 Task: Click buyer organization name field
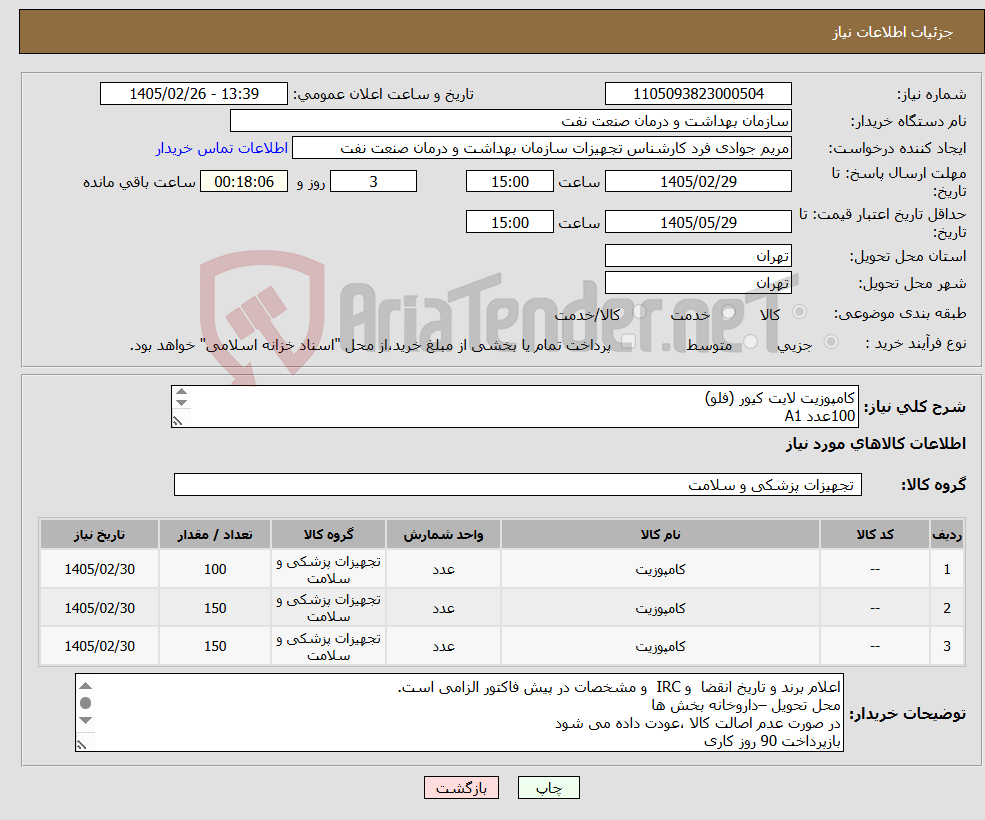click(x=511, y=121)
